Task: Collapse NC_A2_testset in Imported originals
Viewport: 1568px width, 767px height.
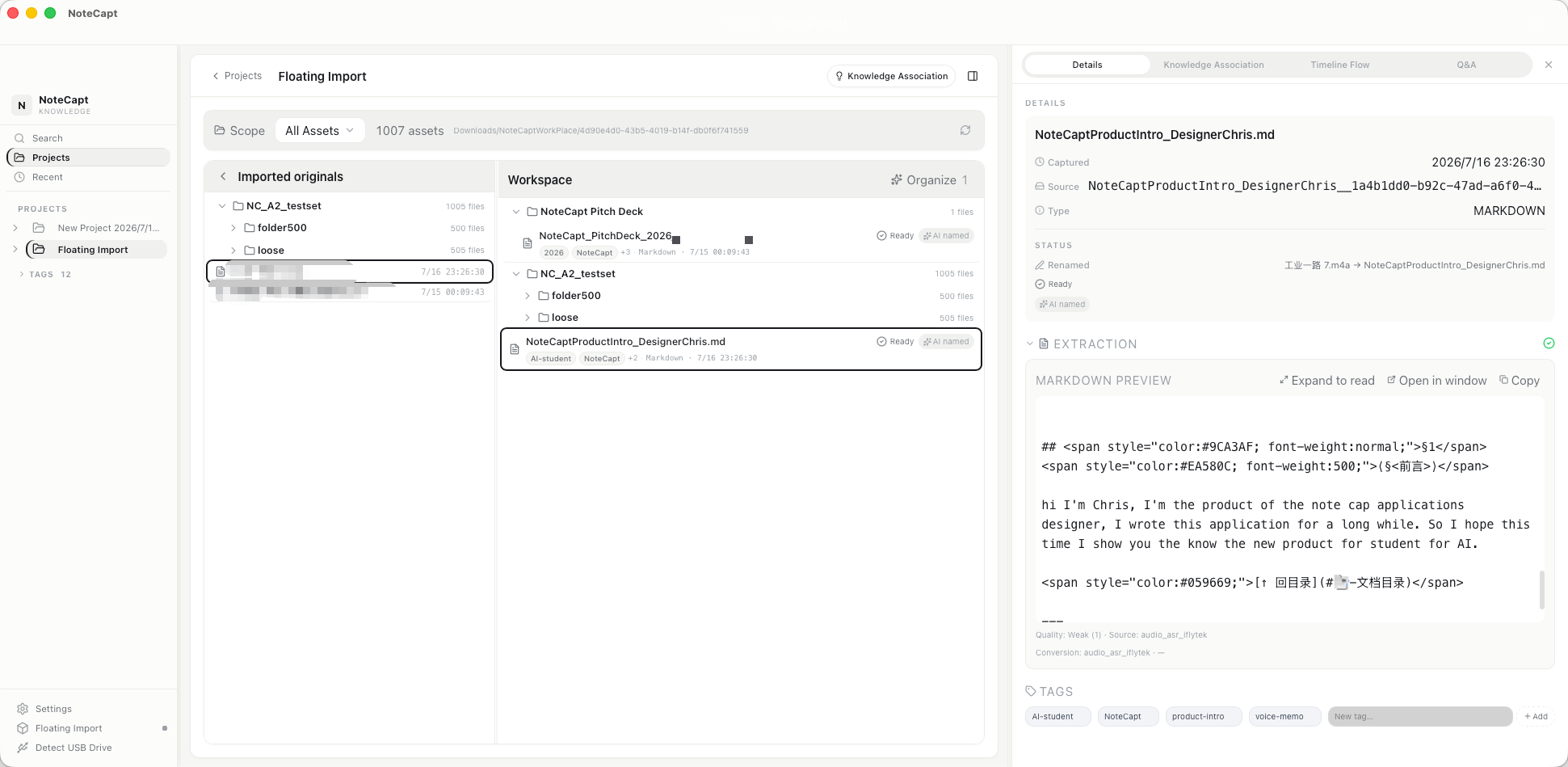Action: point(222,206)
